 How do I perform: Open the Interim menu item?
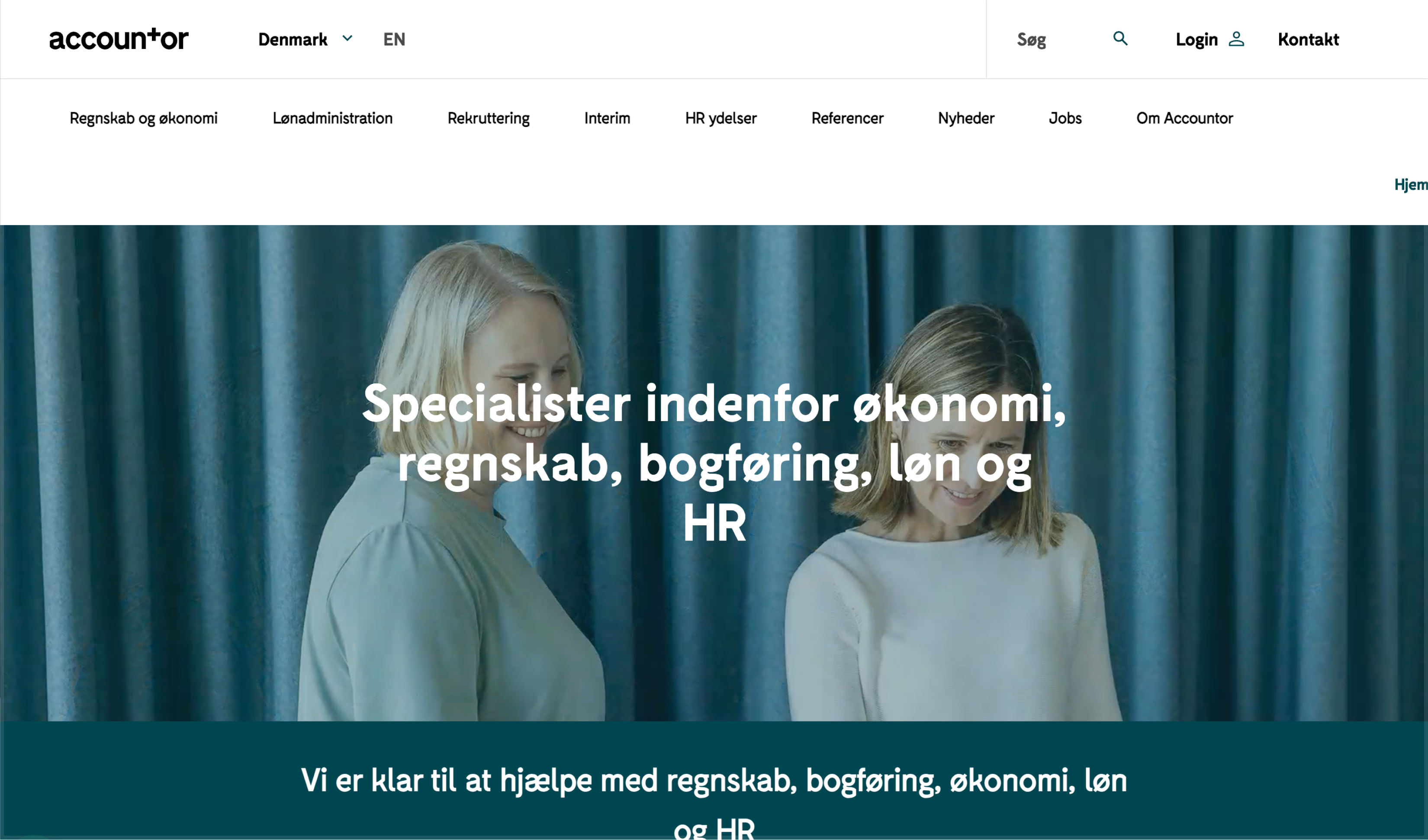point(607,118)
